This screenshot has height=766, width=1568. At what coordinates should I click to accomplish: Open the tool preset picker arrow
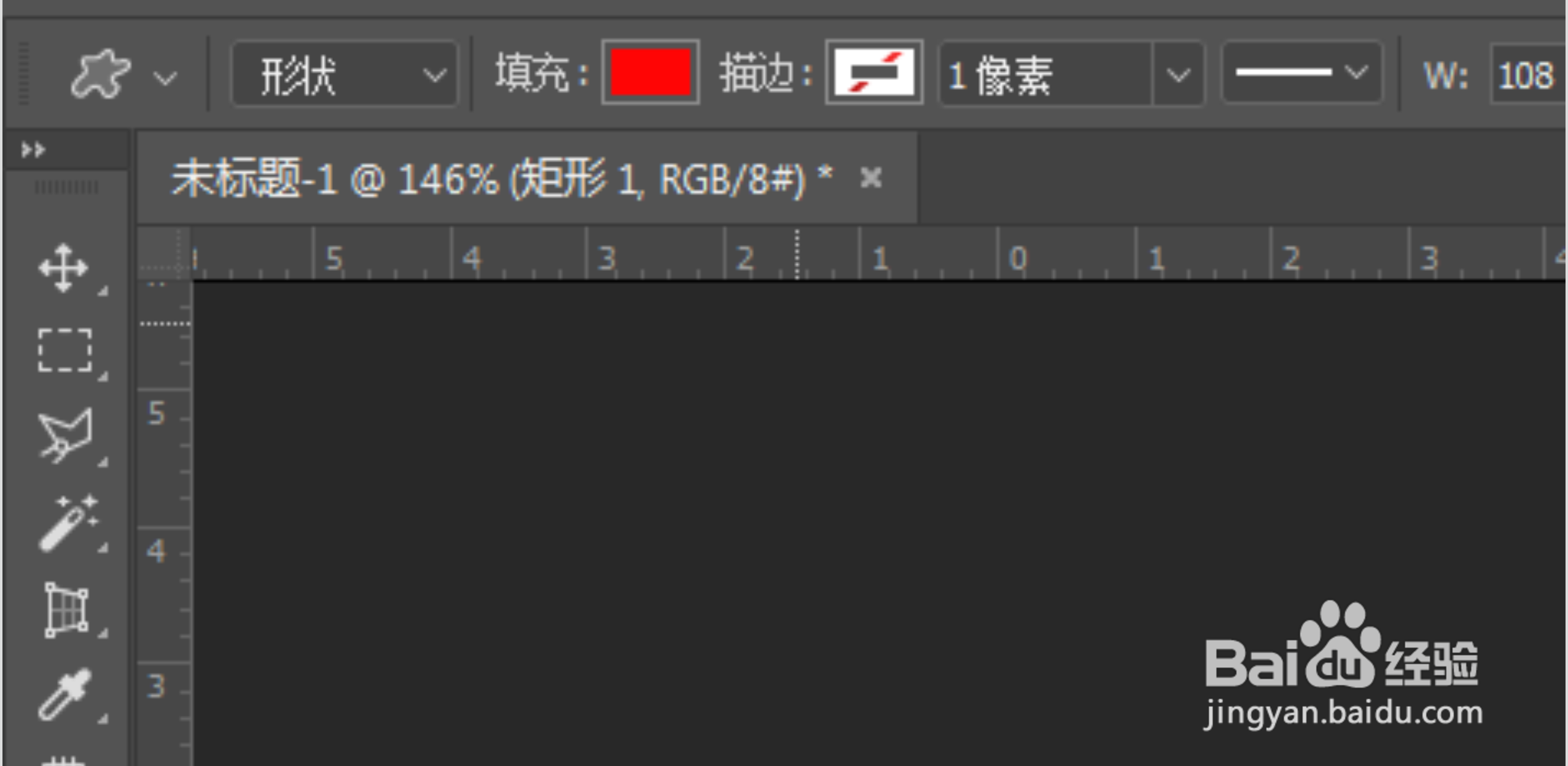(165, 77)
